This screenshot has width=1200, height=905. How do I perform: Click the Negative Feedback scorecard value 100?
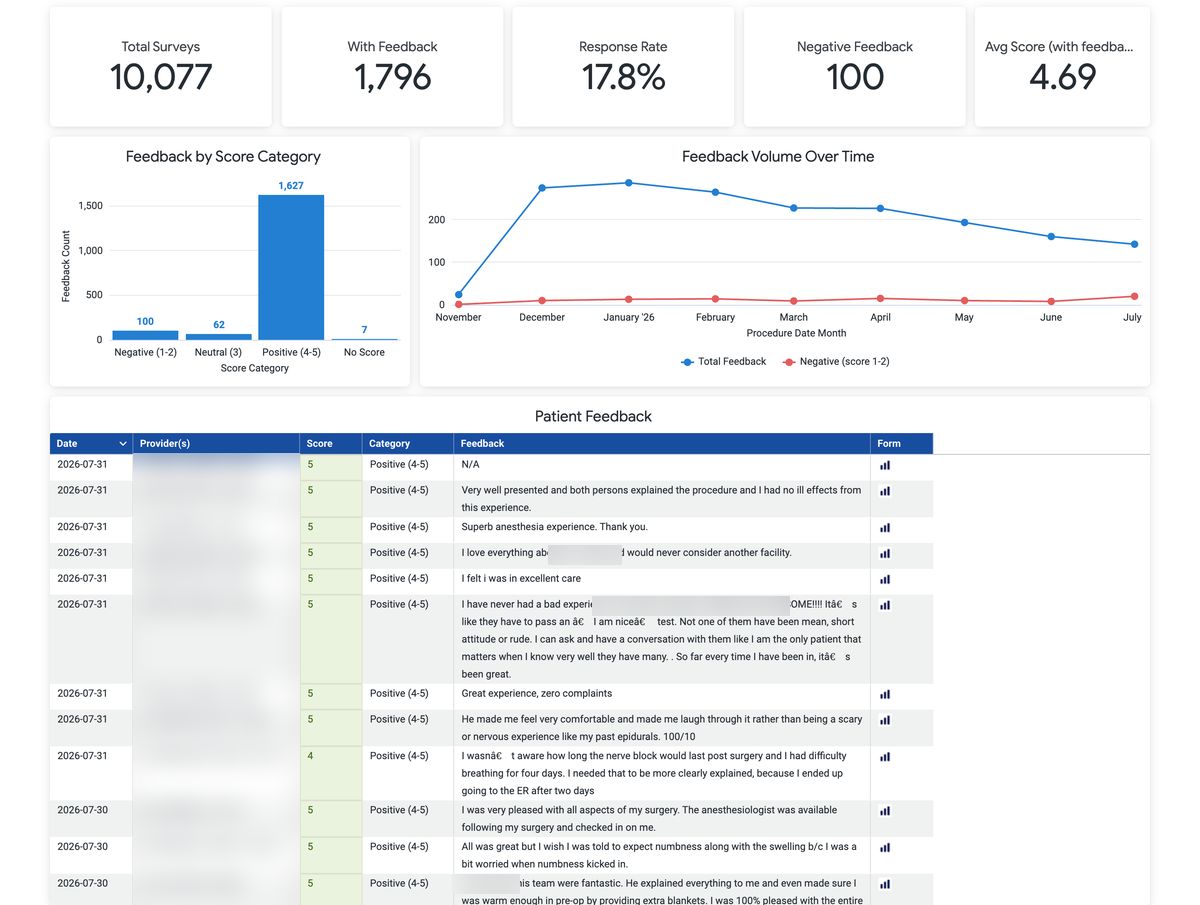(x=855, y=77)
